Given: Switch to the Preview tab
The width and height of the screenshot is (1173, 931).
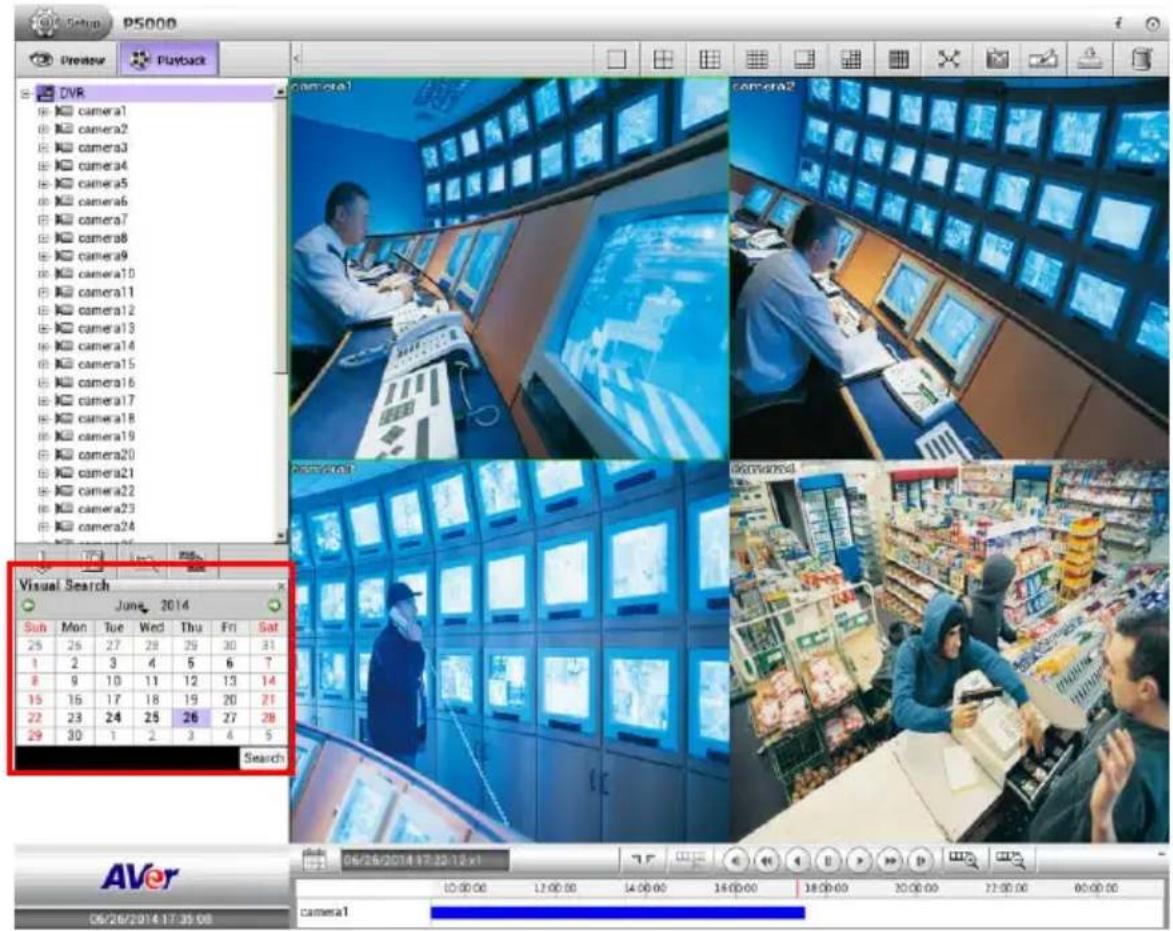Looking at the screenshot, I should pos(67,60).
